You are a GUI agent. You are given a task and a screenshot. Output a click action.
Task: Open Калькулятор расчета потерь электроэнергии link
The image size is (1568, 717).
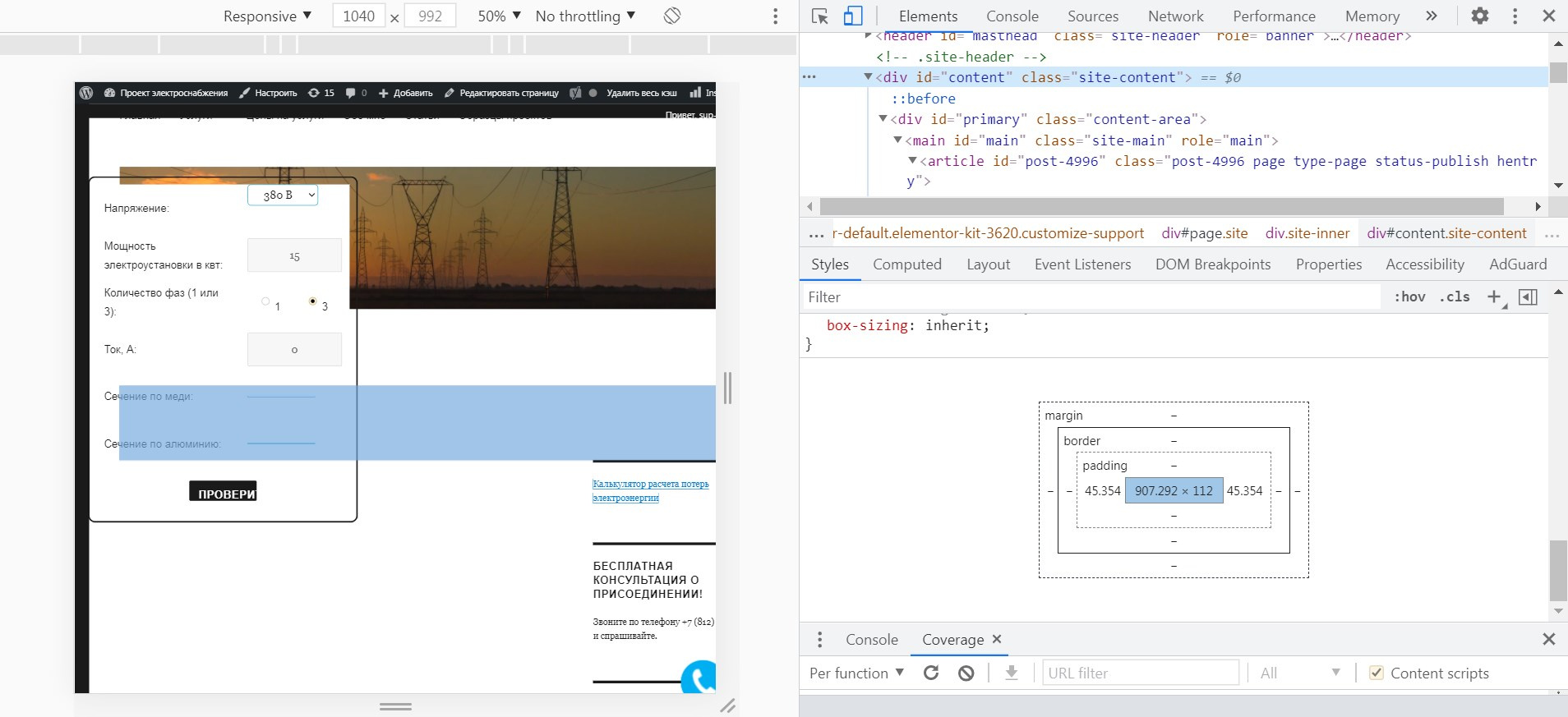[x=650, y=490]
